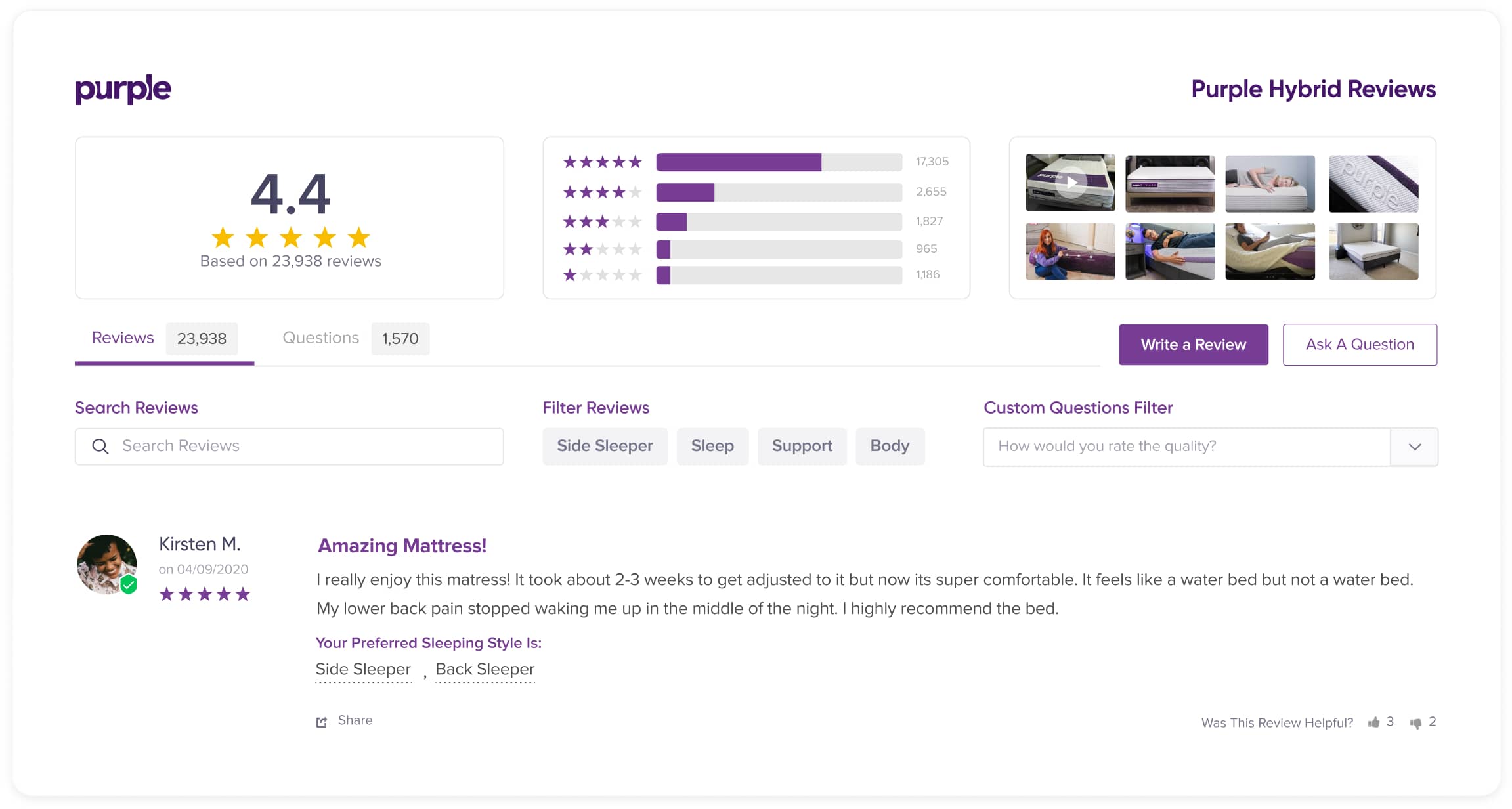Screen dimensions: 1512x809
Task: Click the 'Your Preferred Sleeping Style Is:' label
Action: click(x=429, y=643)
